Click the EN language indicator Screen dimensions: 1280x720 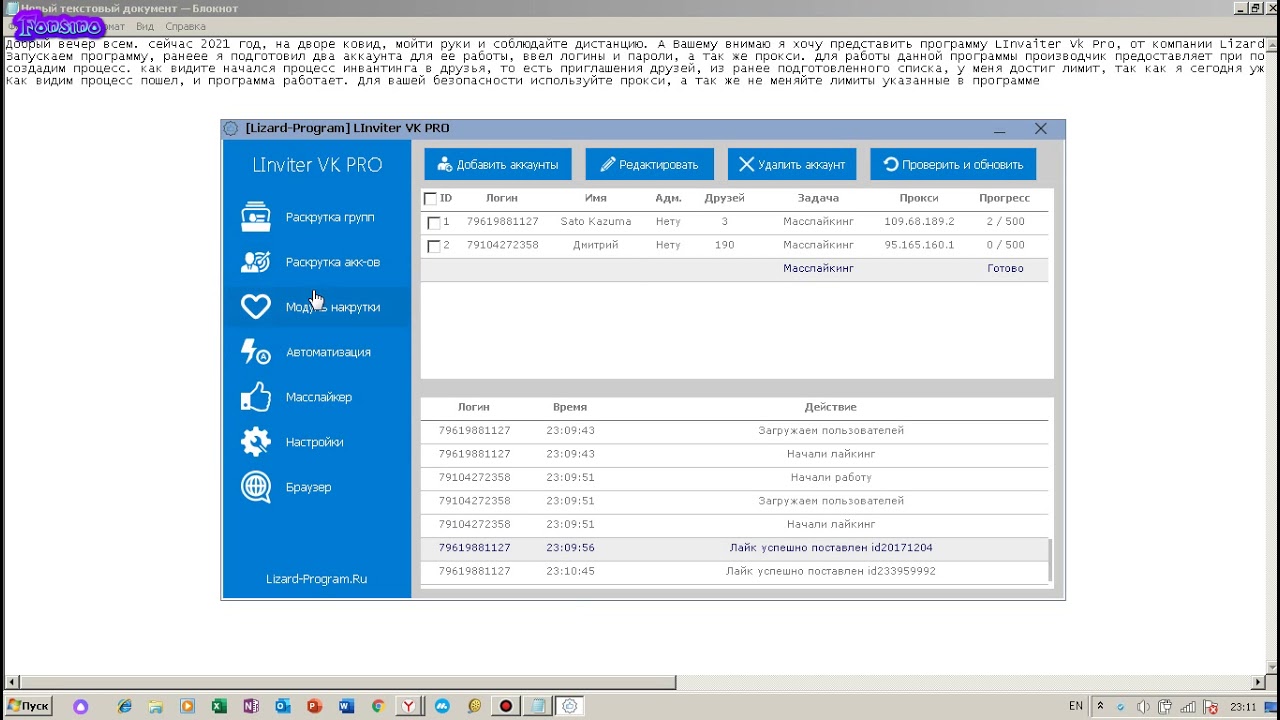click(1076, 706)
